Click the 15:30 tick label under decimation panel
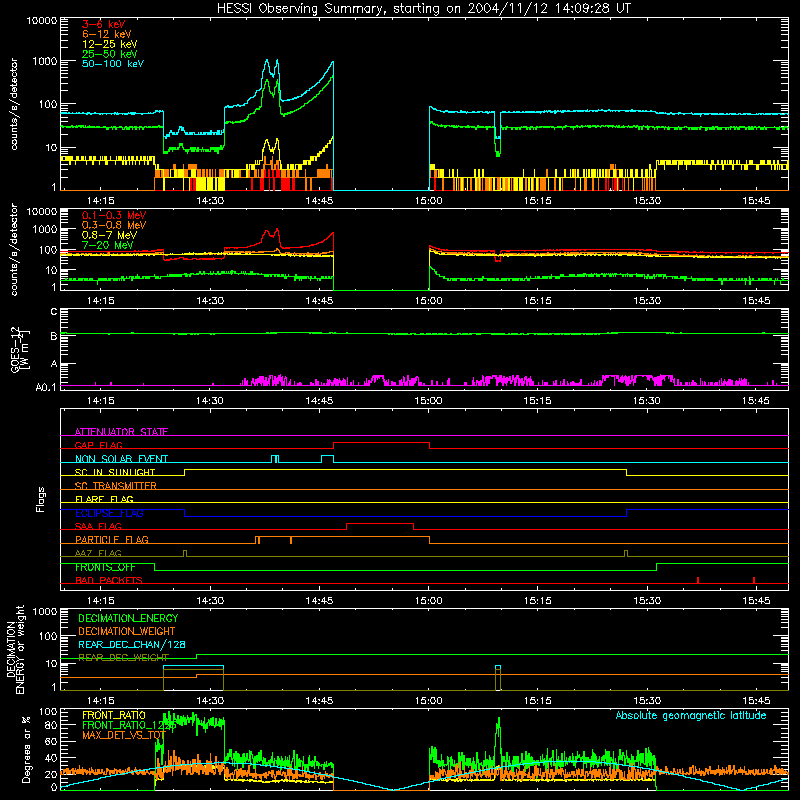Screen dimensions: 800x800 pyautogui.click(x=647, y=701)
